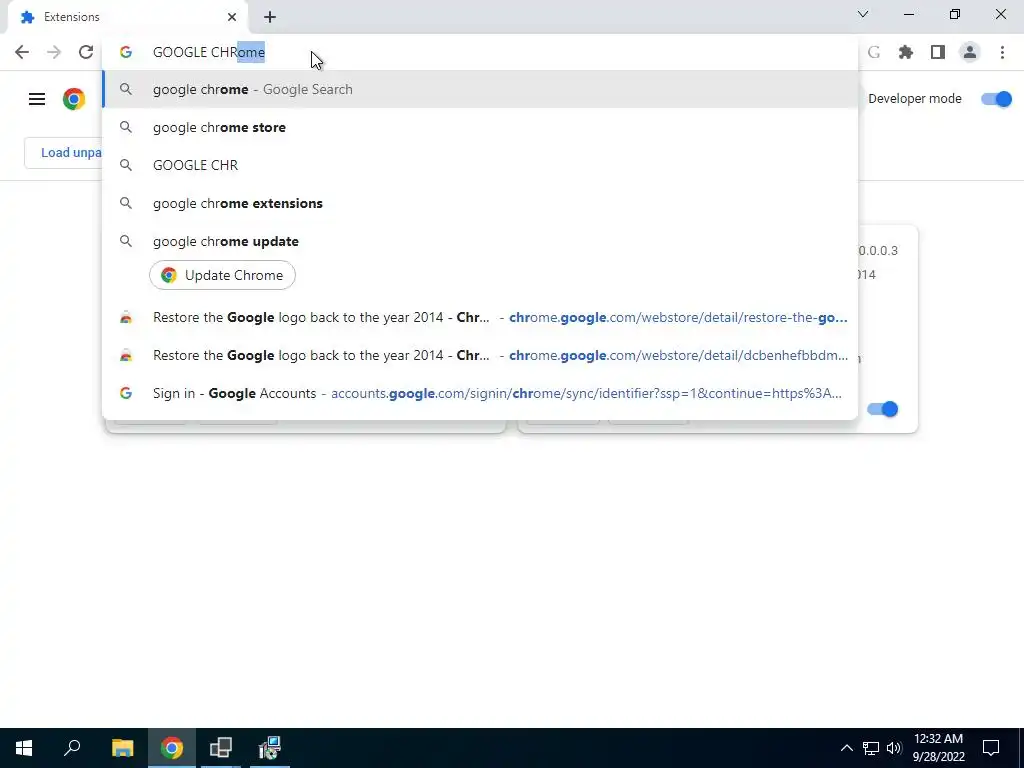The height and width of the screenshot is (768, 1024).
Task: Open a new tab with the plus button
Action: tap(270, 17)
